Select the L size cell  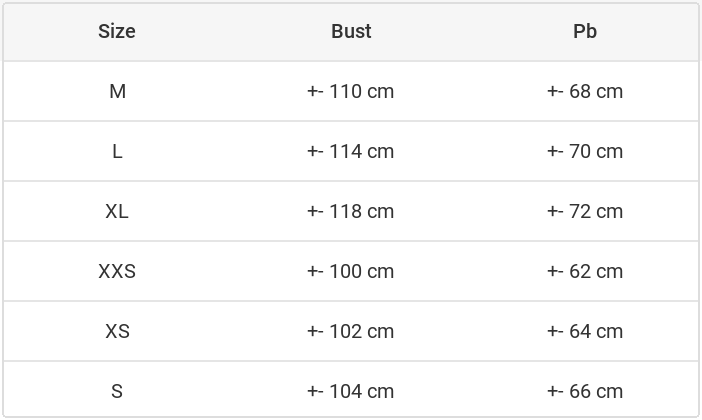point(117,151)
